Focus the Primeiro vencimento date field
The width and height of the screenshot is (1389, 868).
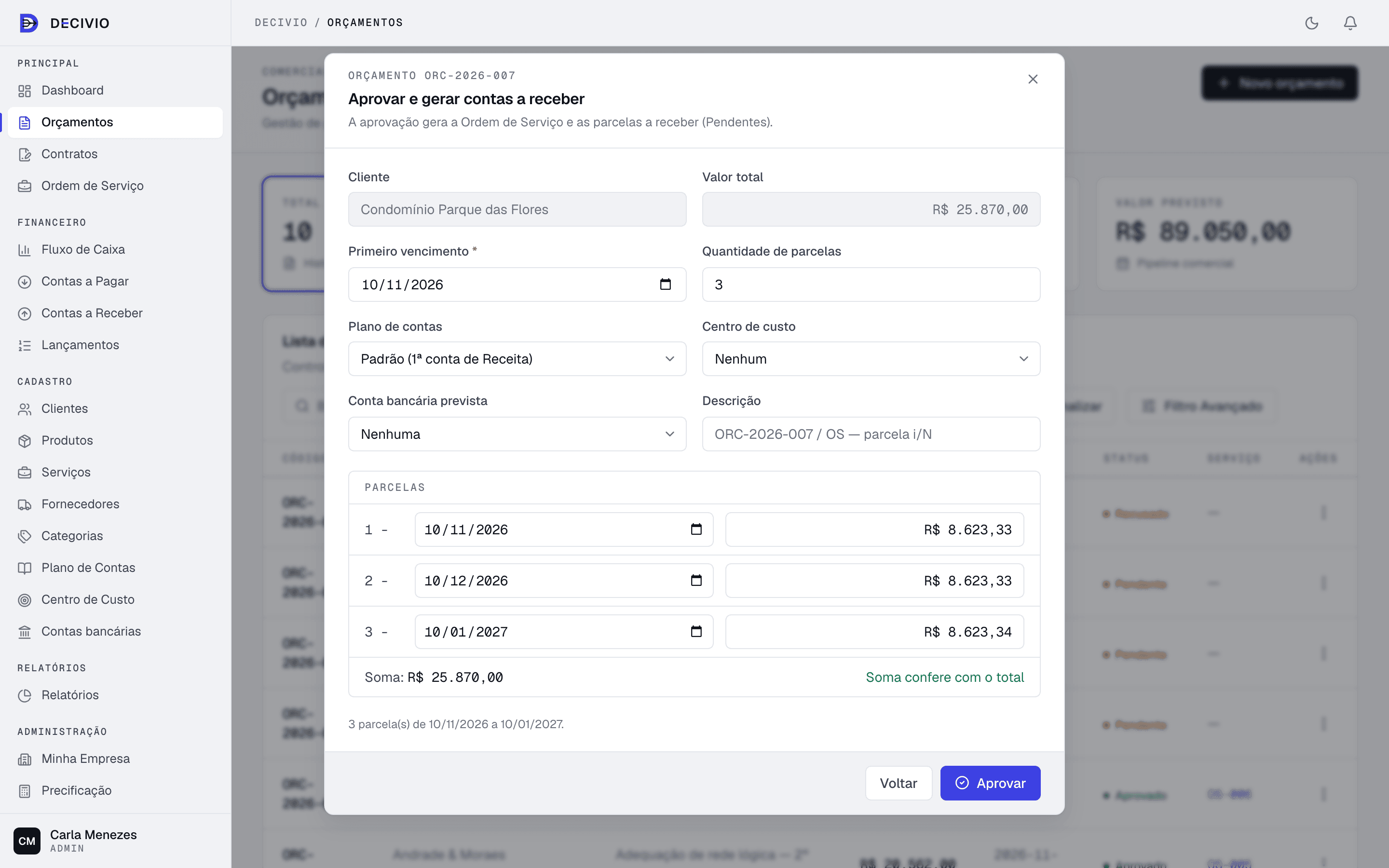(517, 284)
